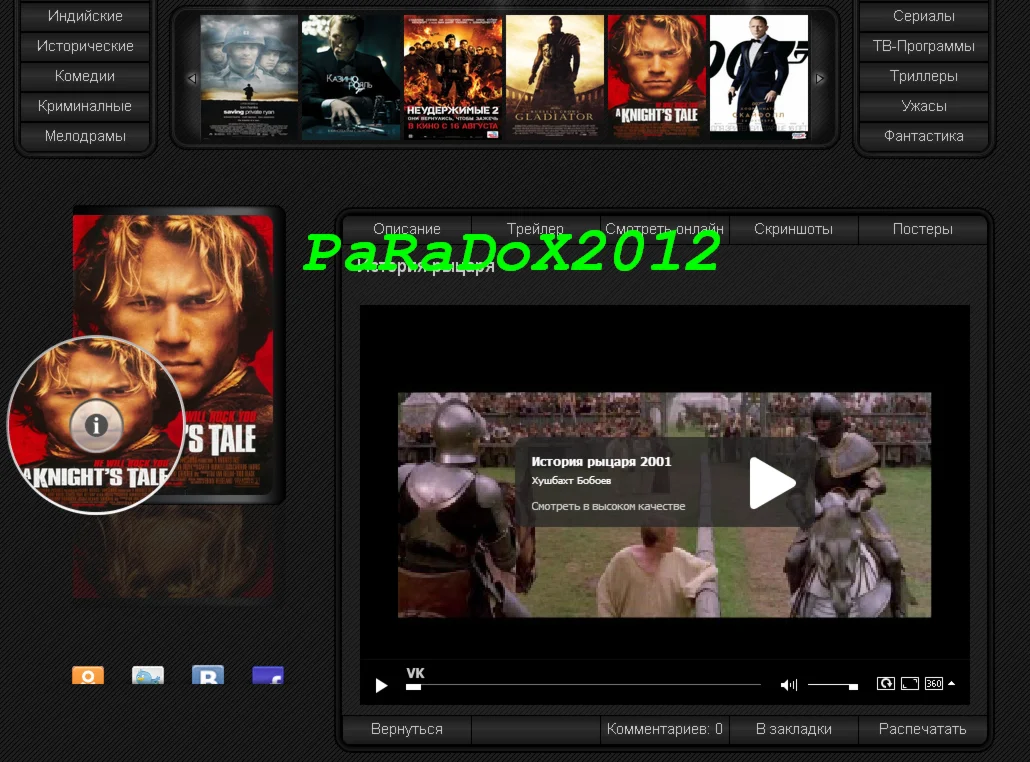
Task: Adjust the player volume slider
Action: (x=832, y=686)
